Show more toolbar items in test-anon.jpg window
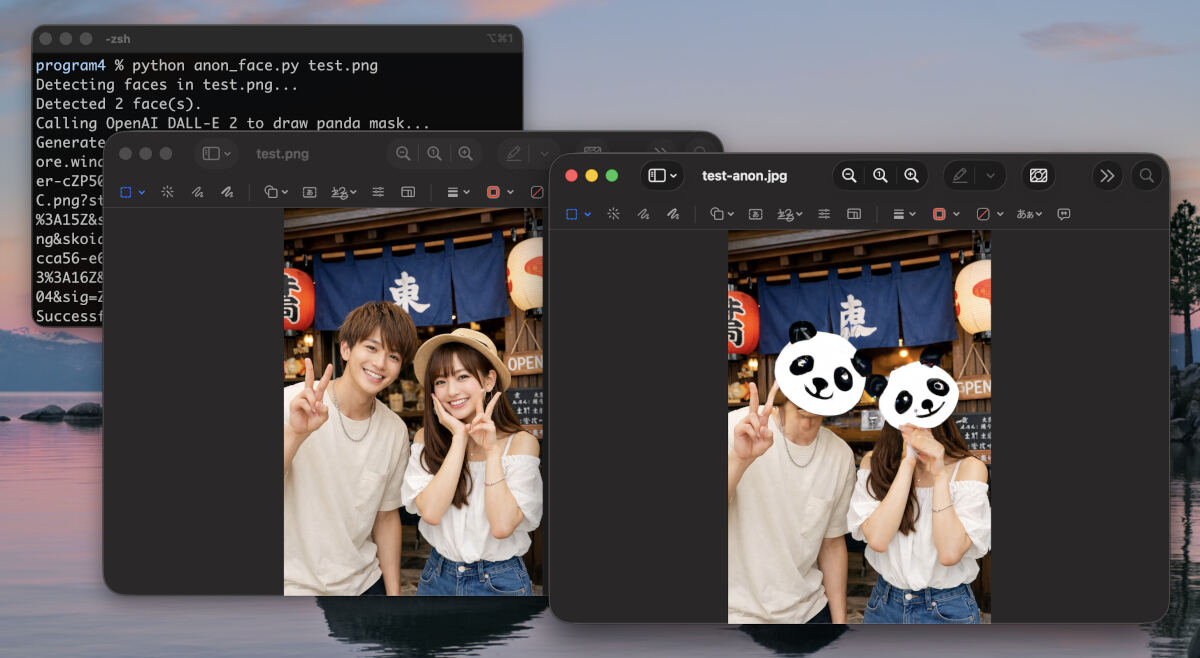Image resolution: width=1200 pixels, height=658 pixels. pos(1107,176)
